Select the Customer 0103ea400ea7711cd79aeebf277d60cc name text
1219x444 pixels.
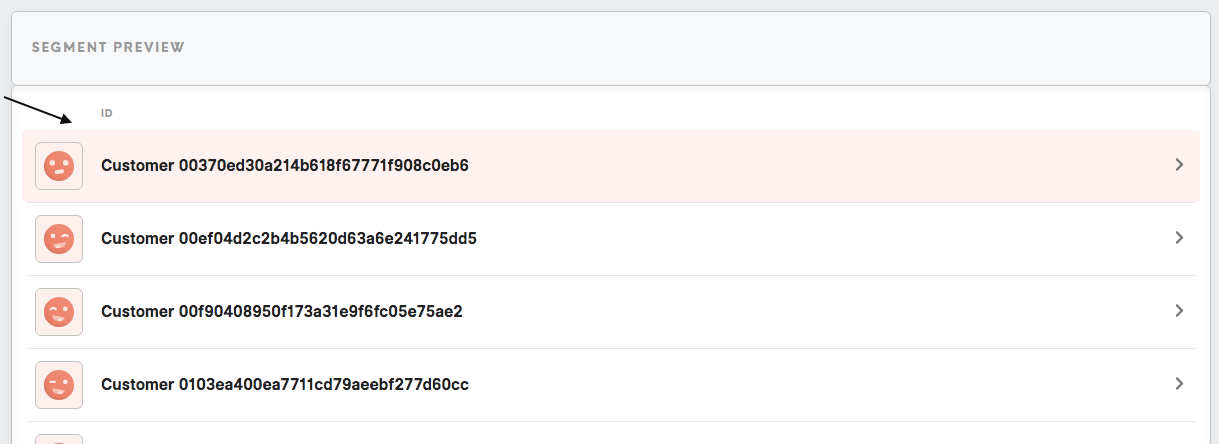click(285, 385)
